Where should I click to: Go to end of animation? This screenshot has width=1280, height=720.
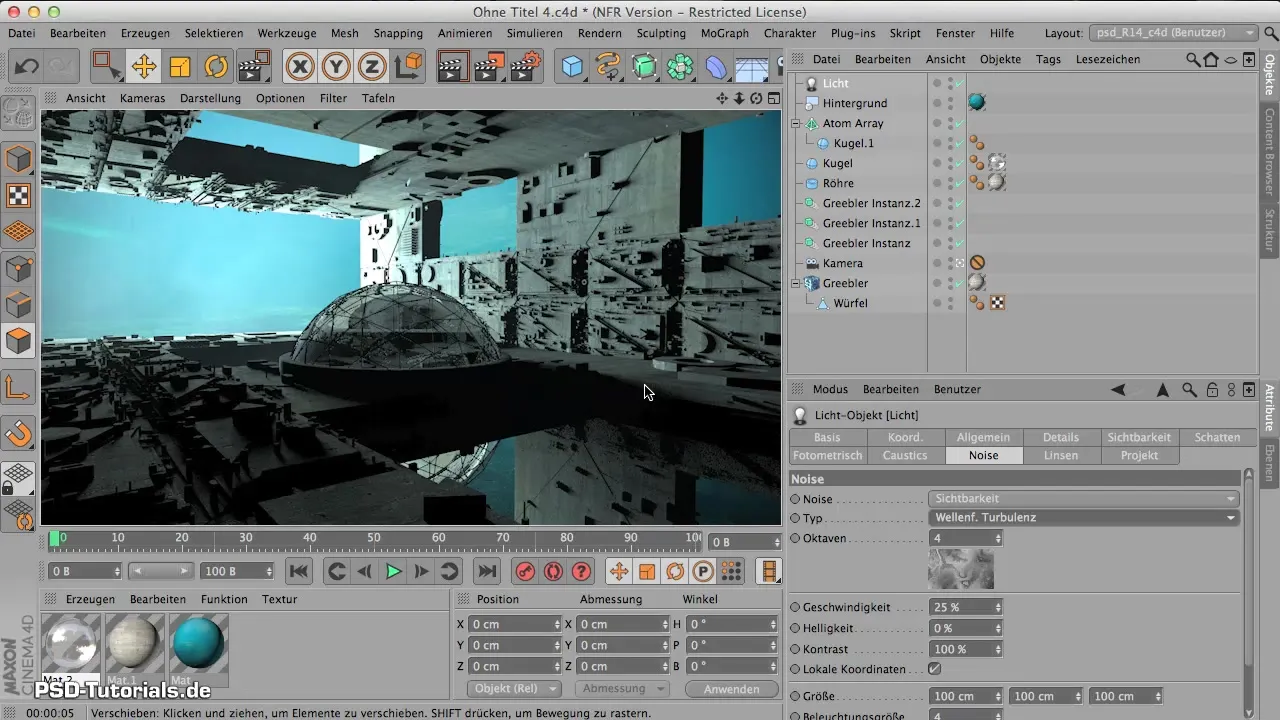tap(487, 571)
